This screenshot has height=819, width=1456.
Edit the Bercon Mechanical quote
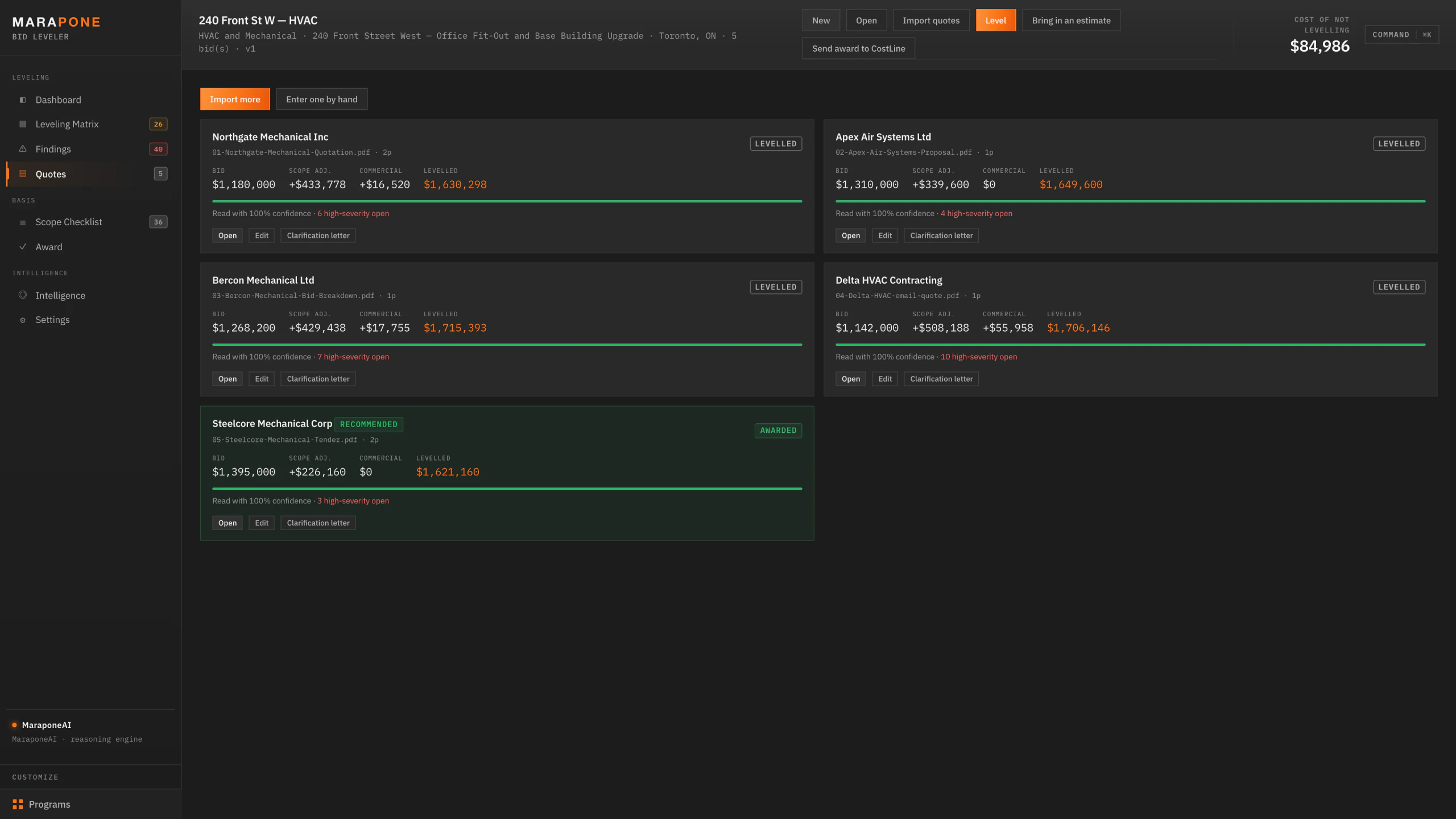pos(262,379)
